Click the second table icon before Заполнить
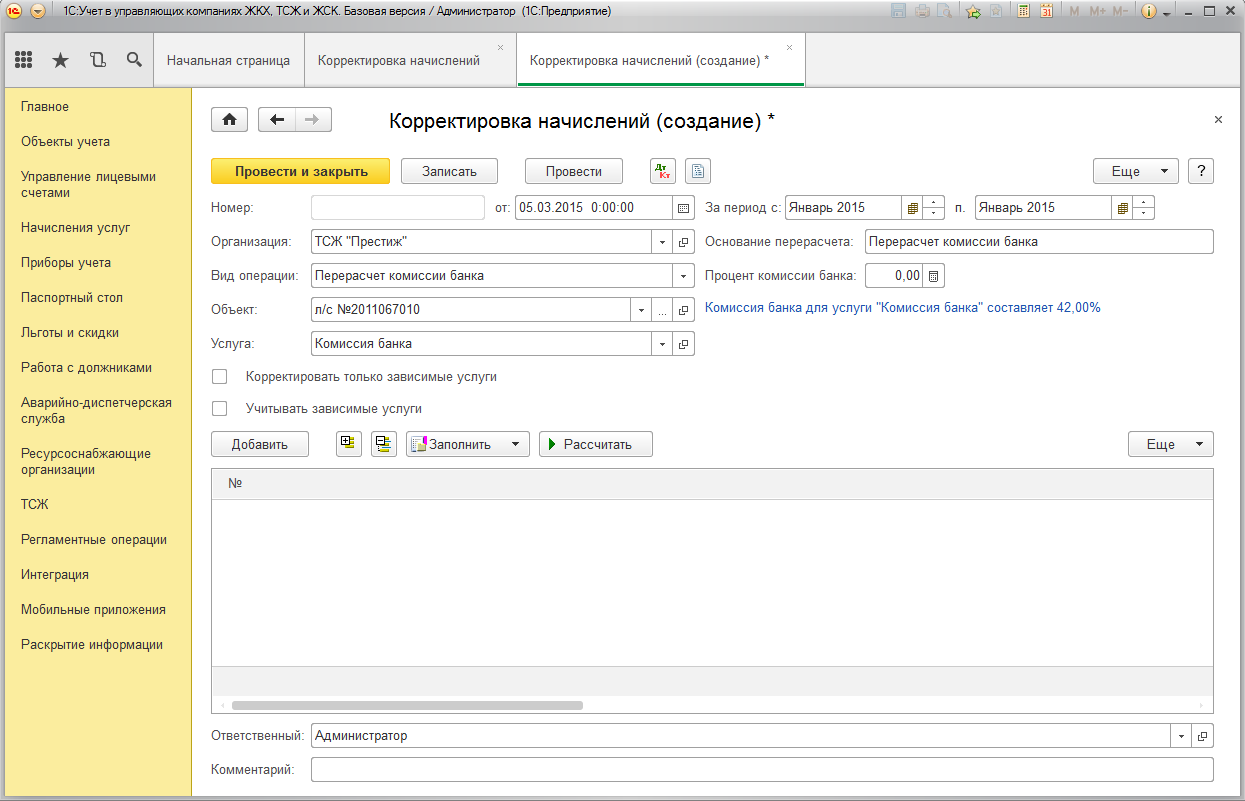1245x801 pixels. pos(384,444)
